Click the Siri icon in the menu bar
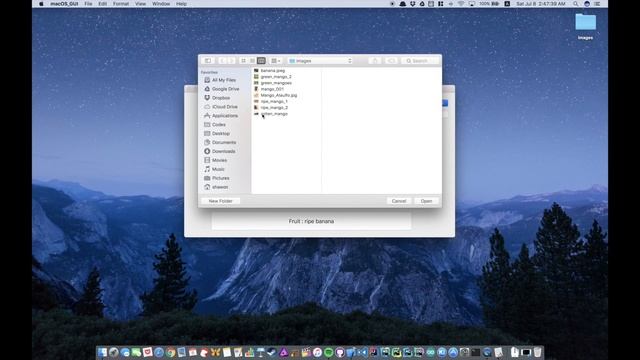 pyautogui.click(x=587, y=4)
